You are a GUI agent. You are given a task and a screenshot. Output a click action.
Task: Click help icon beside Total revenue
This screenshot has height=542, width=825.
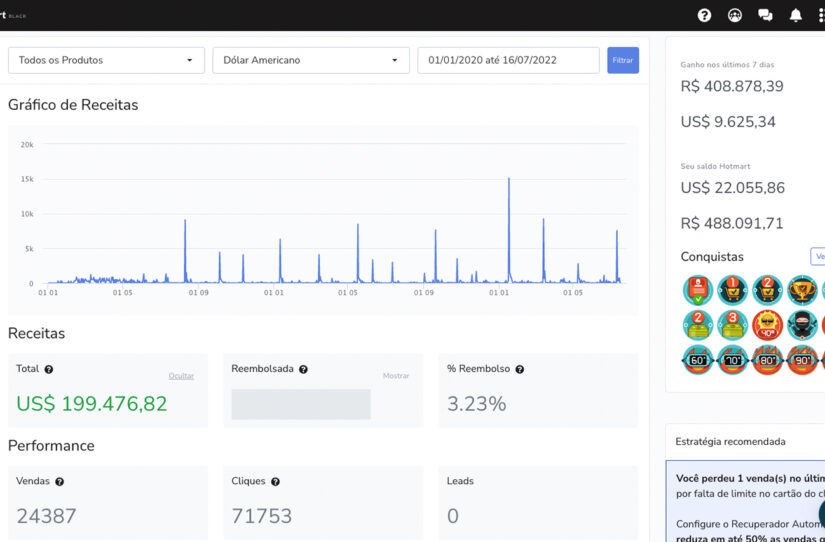tap(49, 369)
